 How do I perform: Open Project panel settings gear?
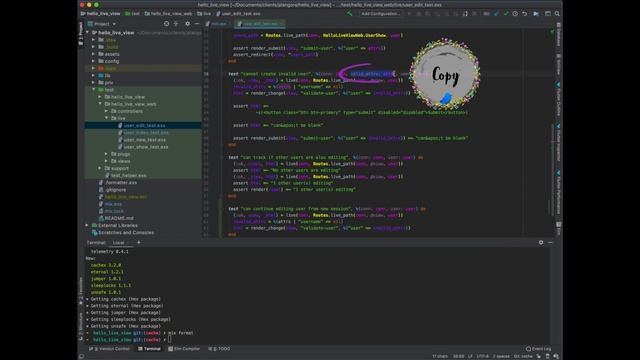pyautogui.click(x=187, y=24)
